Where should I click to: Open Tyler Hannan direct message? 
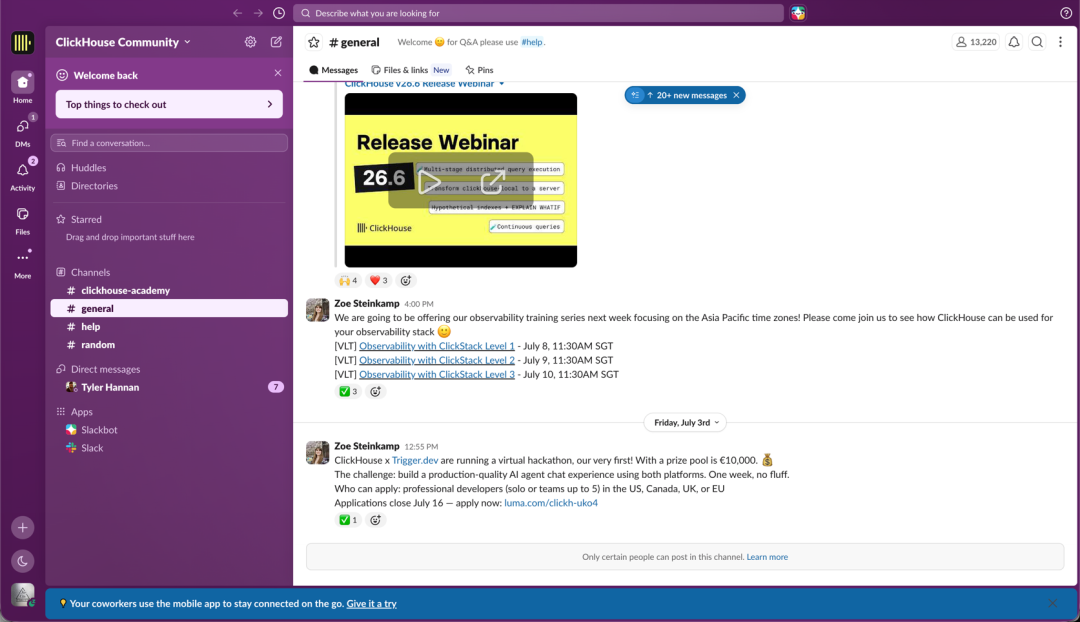[169, 387]
